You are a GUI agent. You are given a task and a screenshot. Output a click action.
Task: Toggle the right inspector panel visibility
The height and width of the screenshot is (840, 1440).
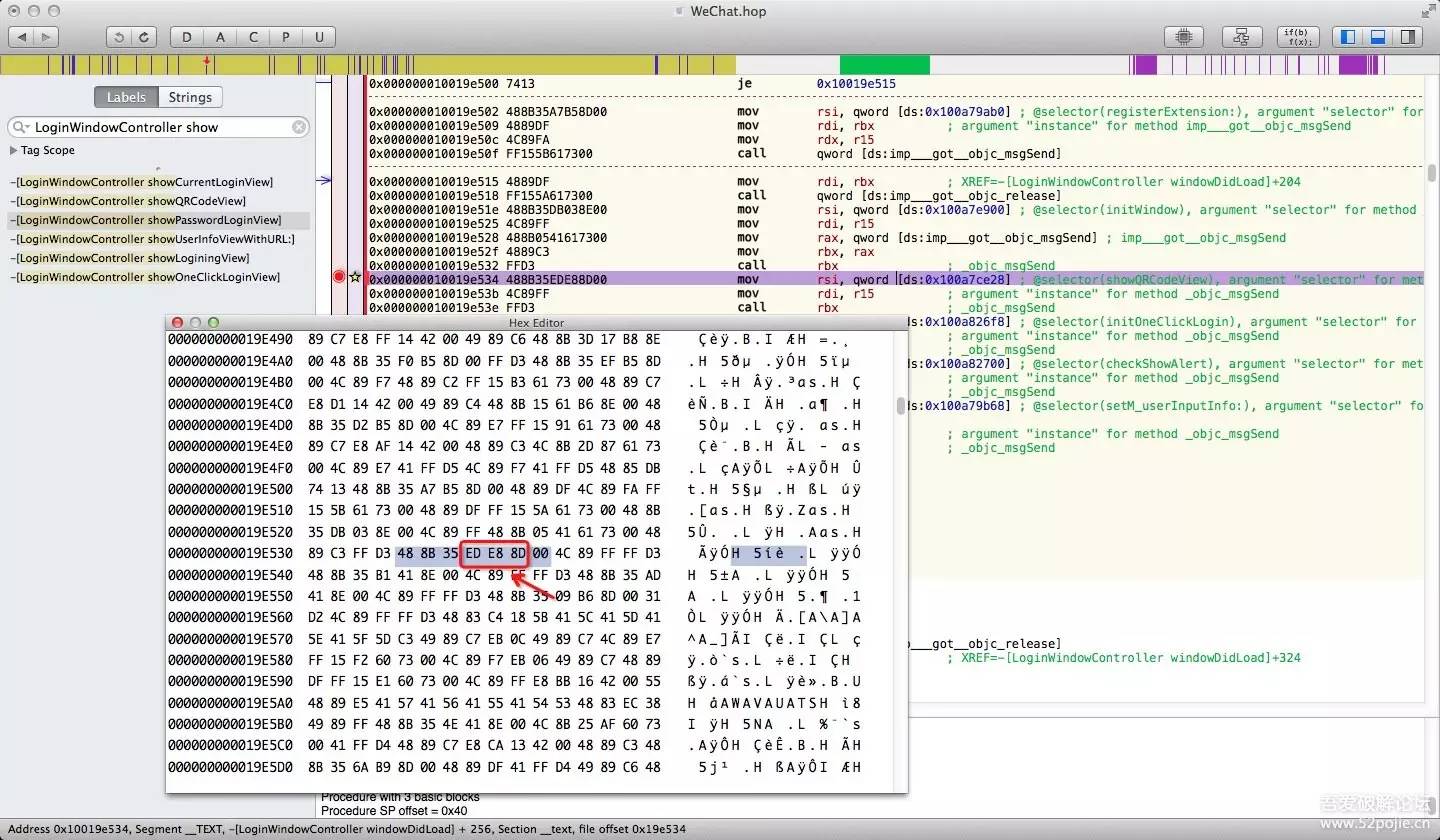1407,37
